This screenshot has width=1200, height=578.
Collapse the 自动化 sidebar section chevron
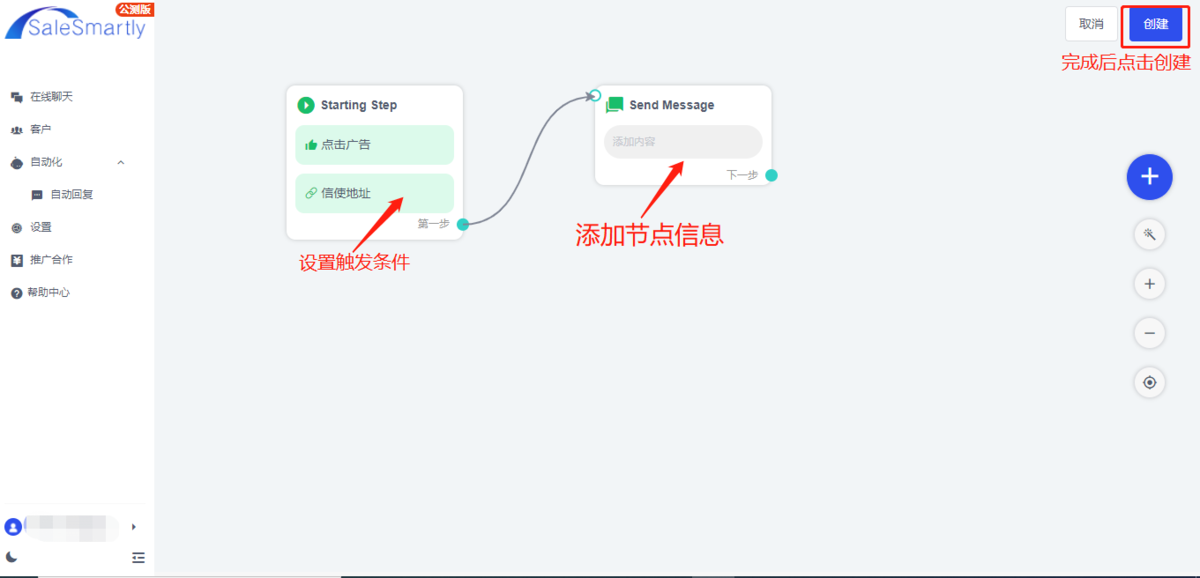(121, 162)
